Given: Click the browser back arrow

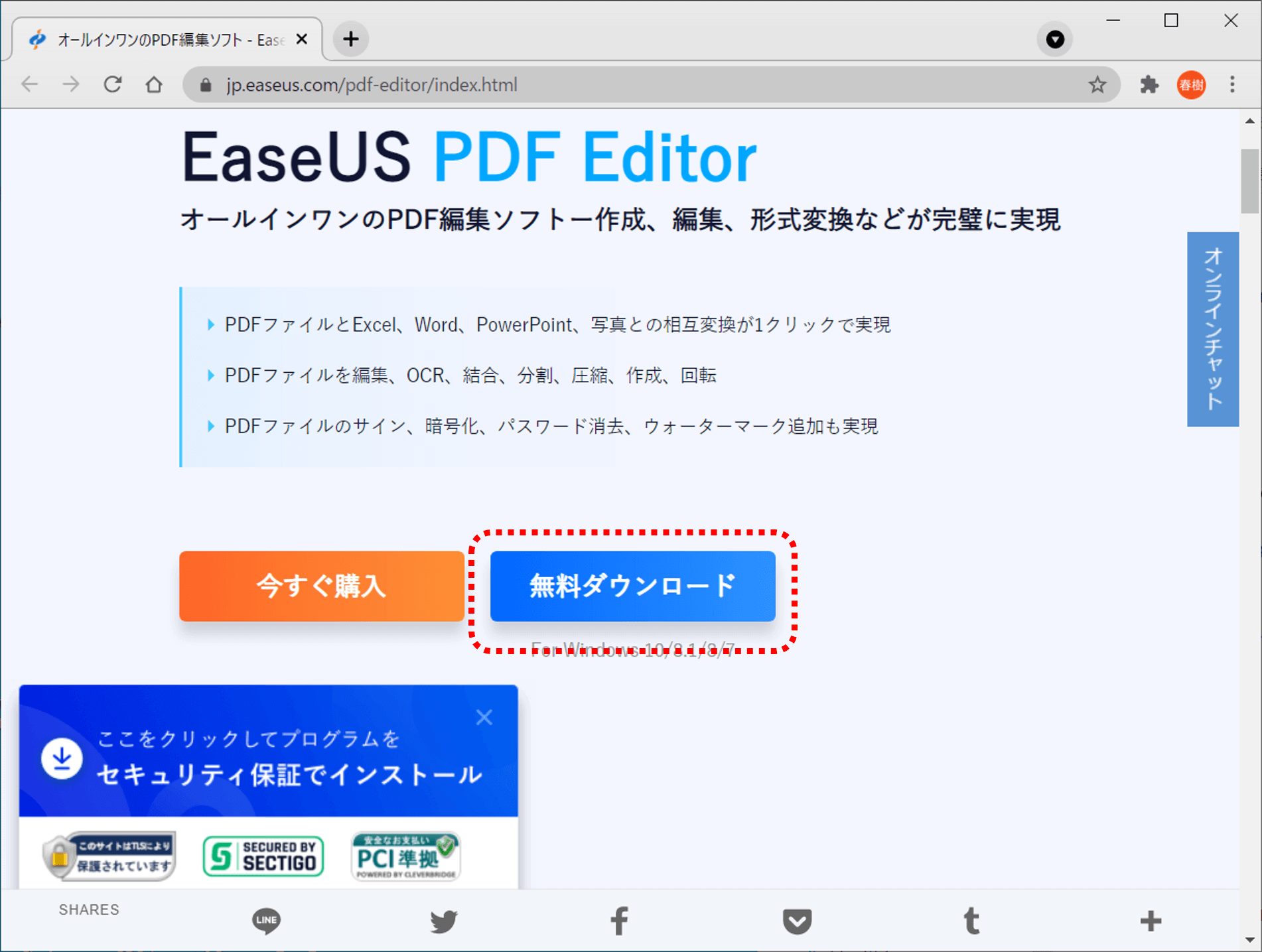Looking at the screenshot, I should [x=30, y=85].
